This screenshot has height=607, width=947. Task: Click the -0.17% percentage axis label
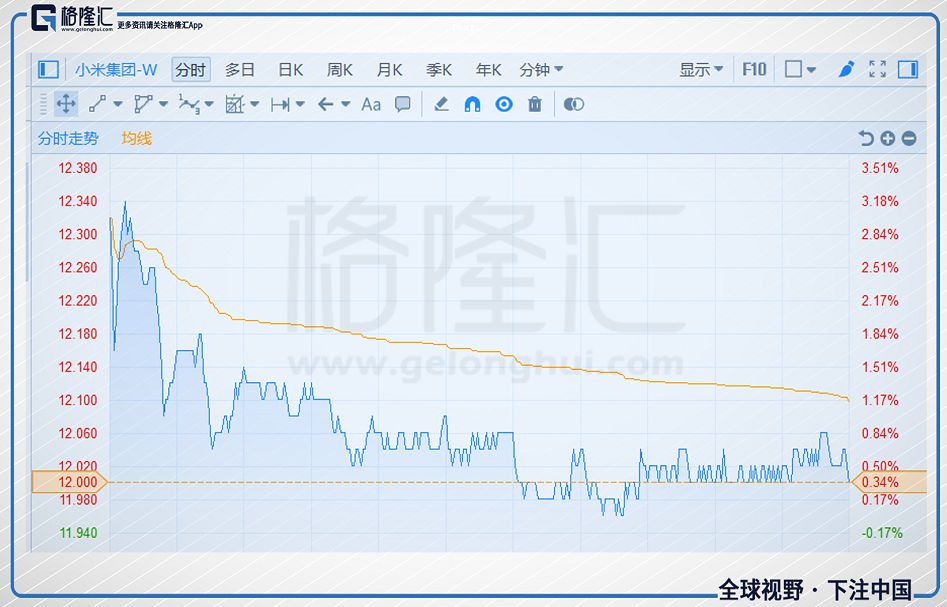point(882,533)
